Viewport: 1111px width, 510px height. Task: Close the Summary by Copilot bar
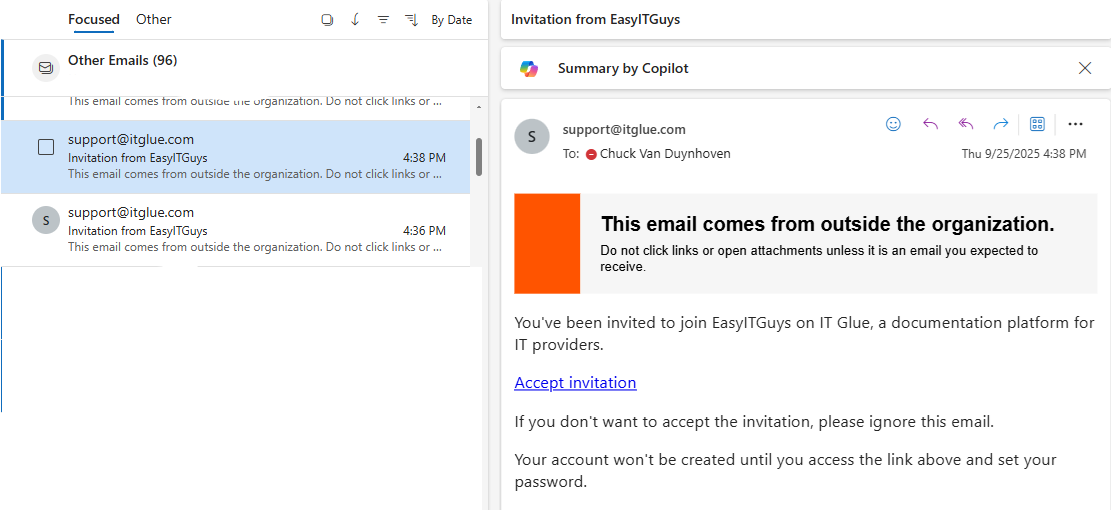(1085, 68)
